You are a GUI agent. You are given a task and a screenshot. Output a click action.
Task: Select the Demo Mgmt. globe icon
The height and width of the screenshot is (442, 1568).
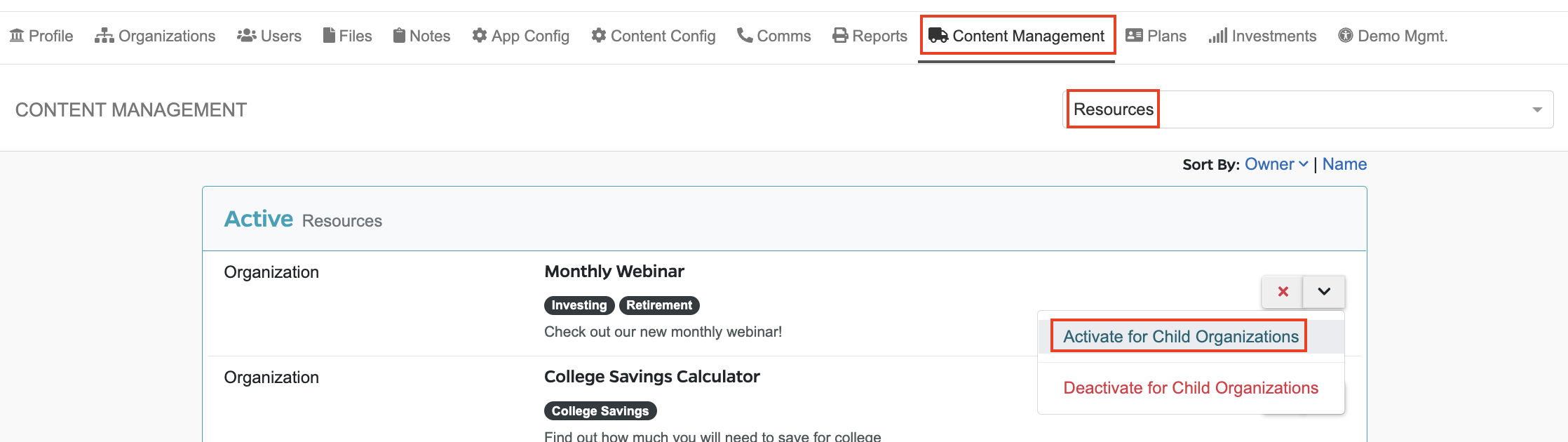click(x=1347, y=35)
